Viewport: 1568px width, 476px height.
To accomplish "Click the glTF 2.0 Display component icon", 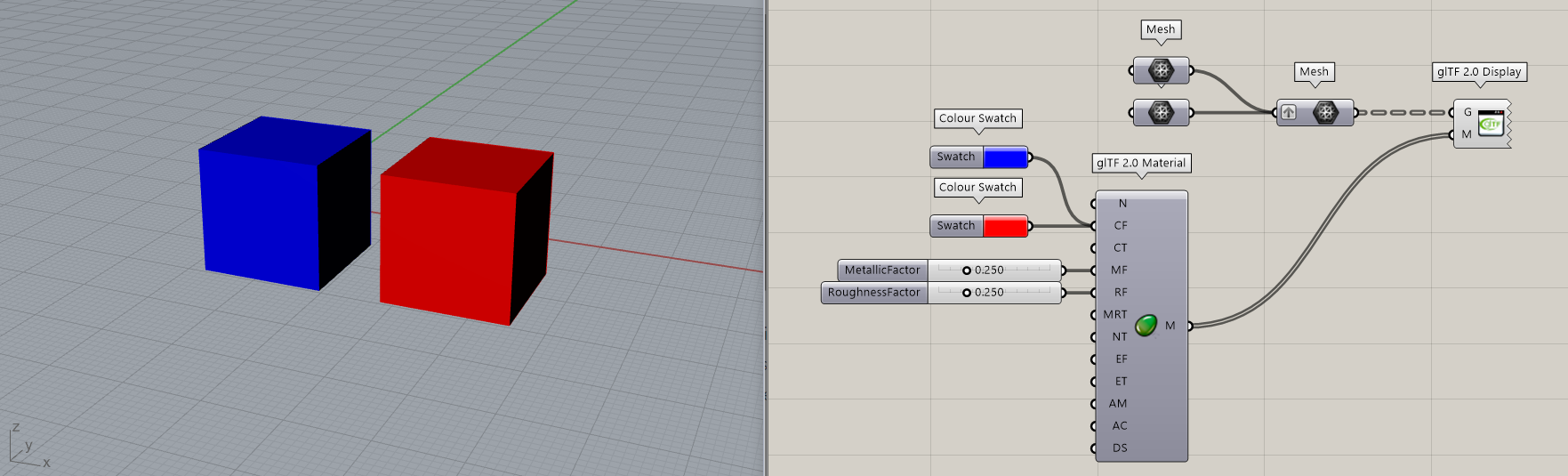I will click(1491, 124).
